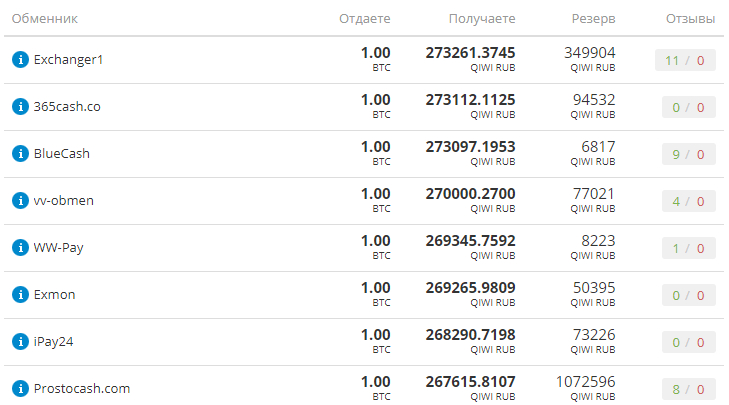The height and width of the screenshot is (405, 729).
Task: Click the Обменник column header
Action: tap(45, 19)
